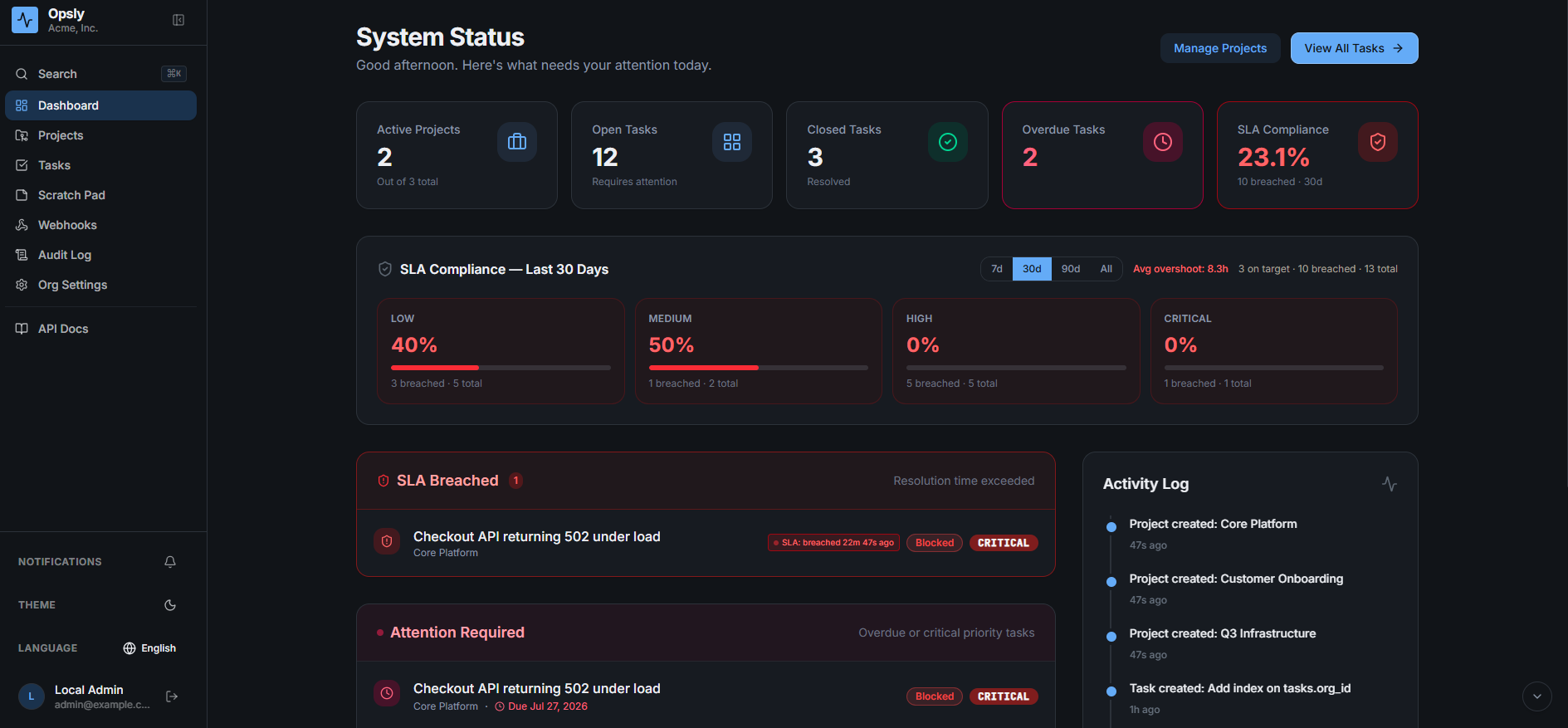
Task: Click the Search magnifier icon
Action: (22, 74)
